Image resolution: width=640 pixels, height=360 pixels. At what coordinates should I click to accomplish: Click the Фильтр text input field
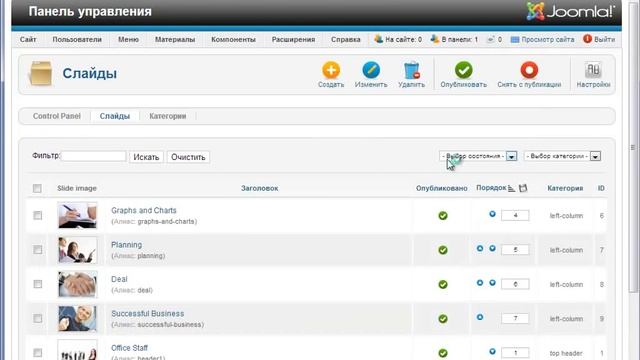pos(93,156)
